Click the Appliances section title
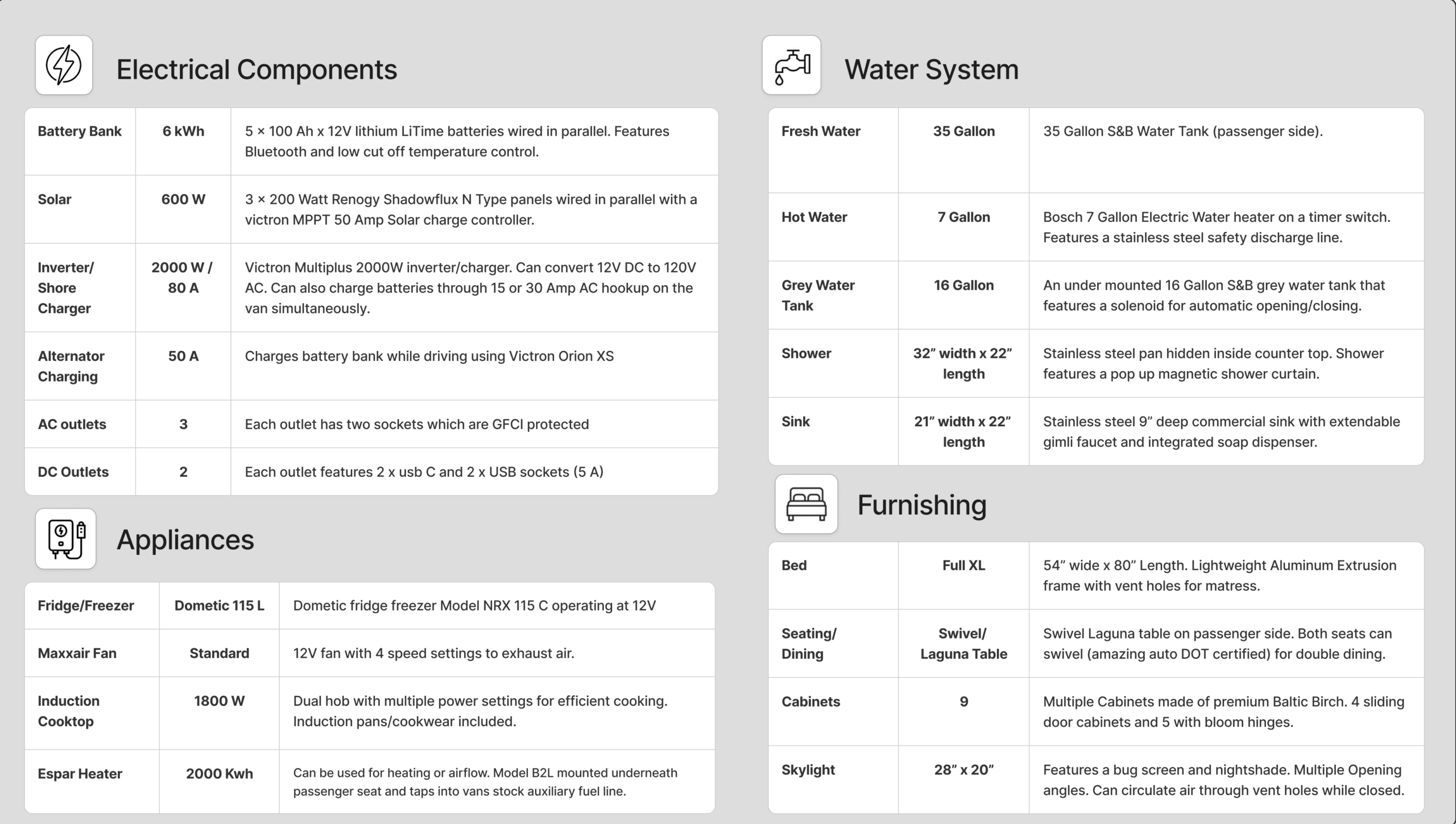The height and width of the screenshot is (824, 1456). point(185,539)
